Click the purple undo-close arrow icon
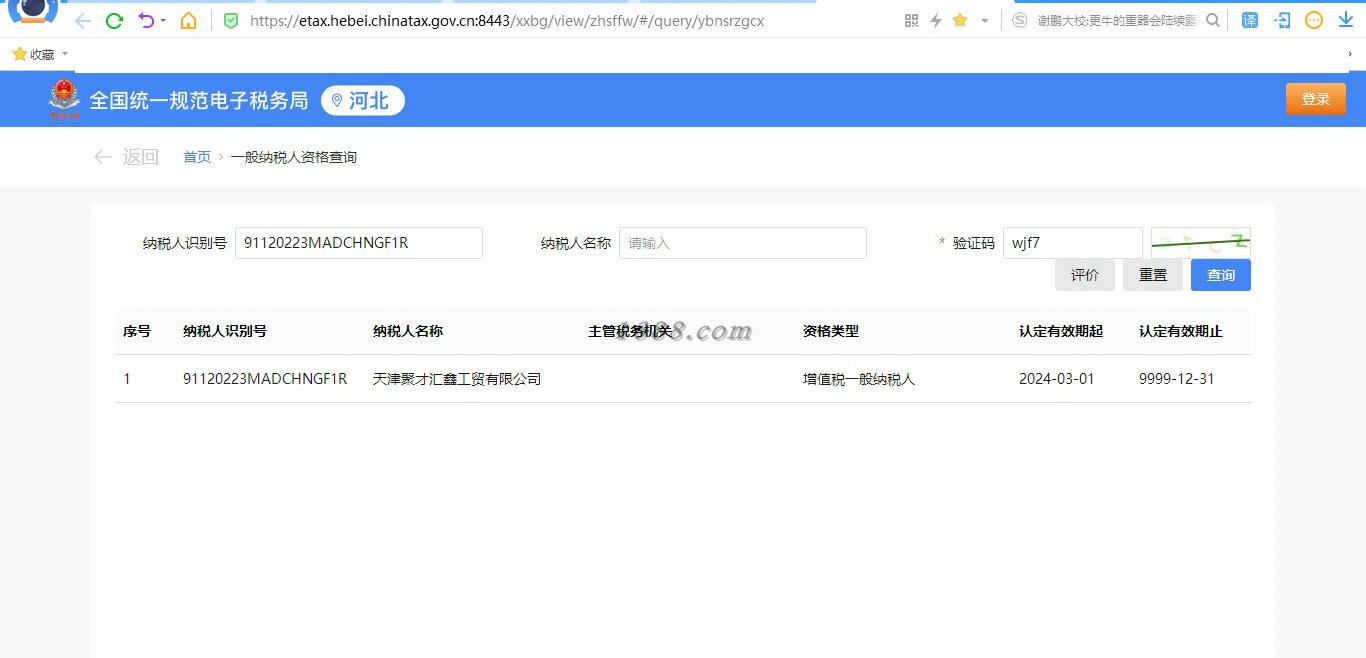This screenshot has width=1366, height=658. pyautogui.click(x=146, y=20)
